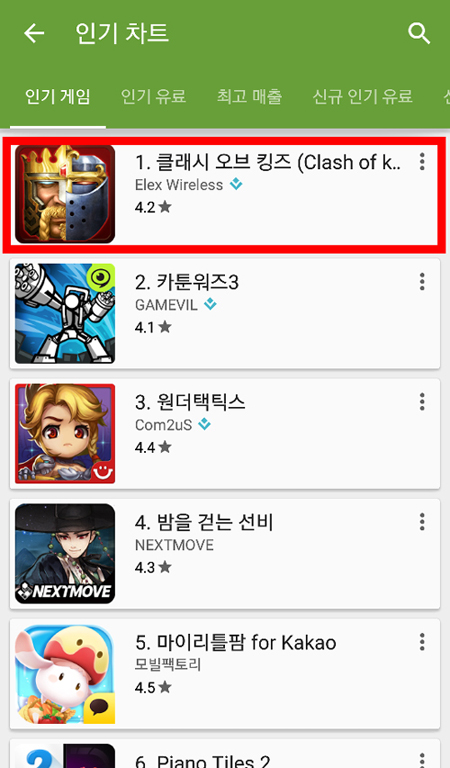Image resolution: width=450 pixels, height=768 pixels.
Task: Select the 인기 게임 tab
Action: tap(58, 96)
